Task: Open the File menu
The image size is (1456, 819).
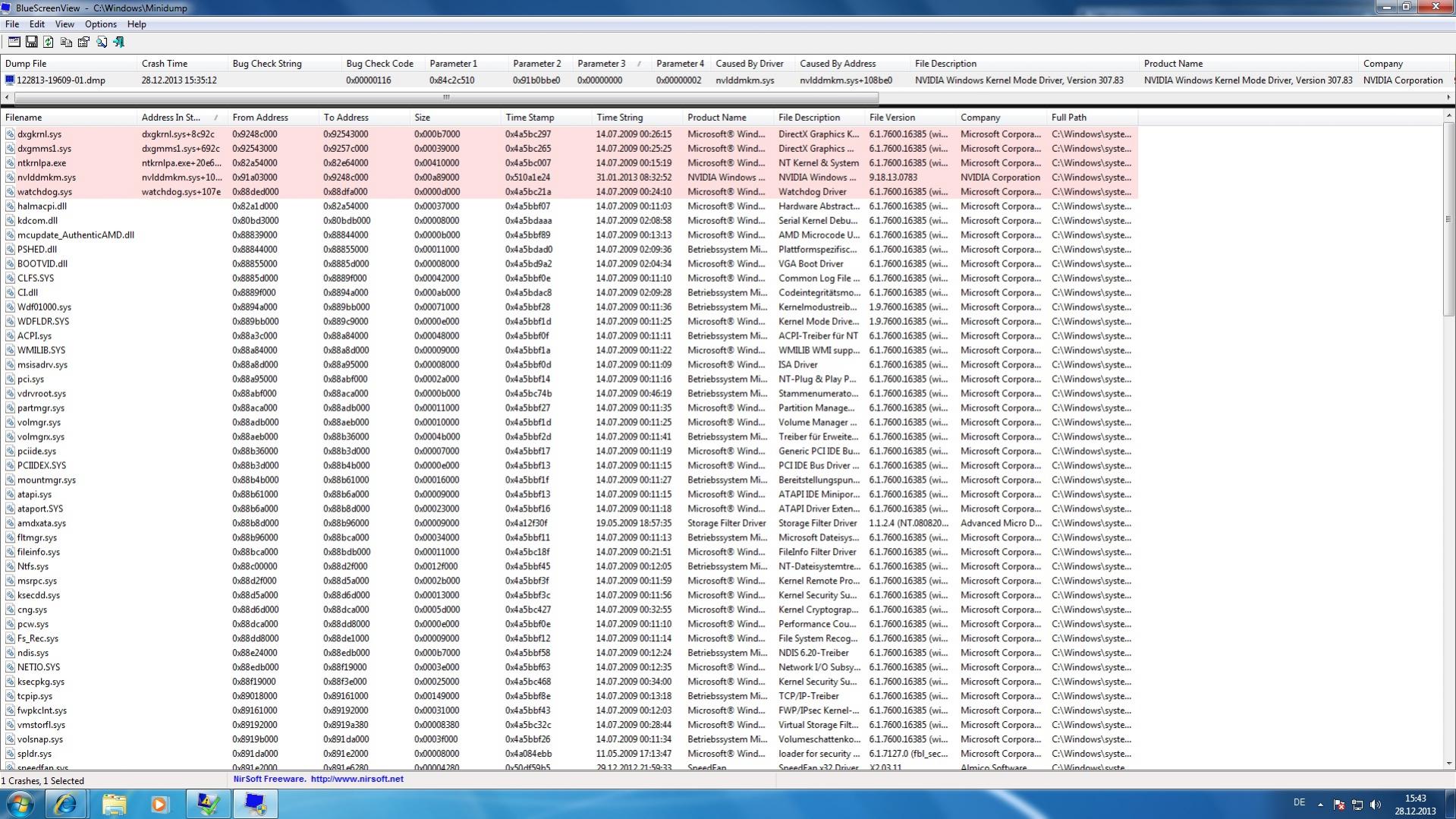Action: pos(12,24)
